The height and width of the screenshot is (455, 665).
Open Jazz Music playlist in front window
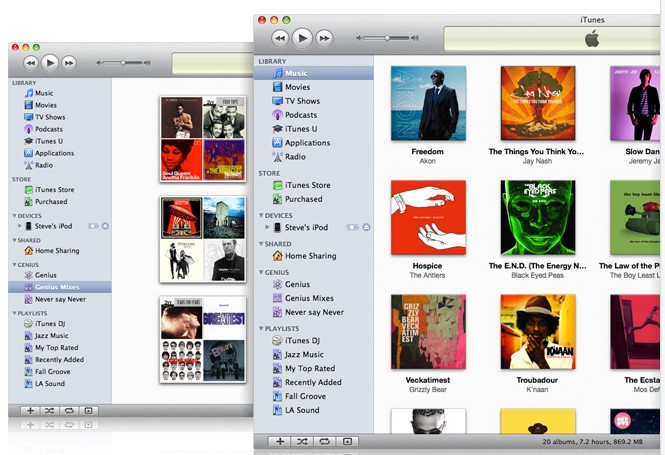314,355
